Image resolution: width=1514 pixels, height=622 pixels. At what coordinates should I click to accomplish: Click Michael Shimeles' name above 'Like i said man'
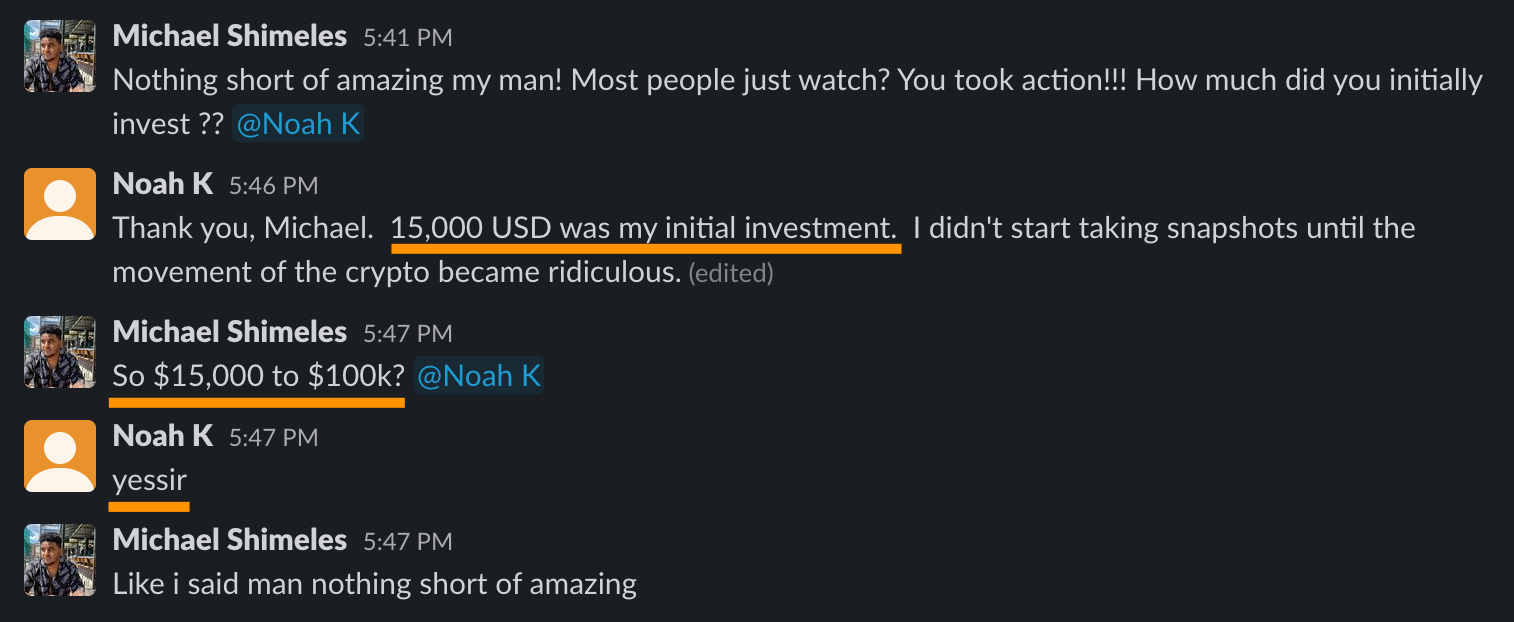click(229, 540)
